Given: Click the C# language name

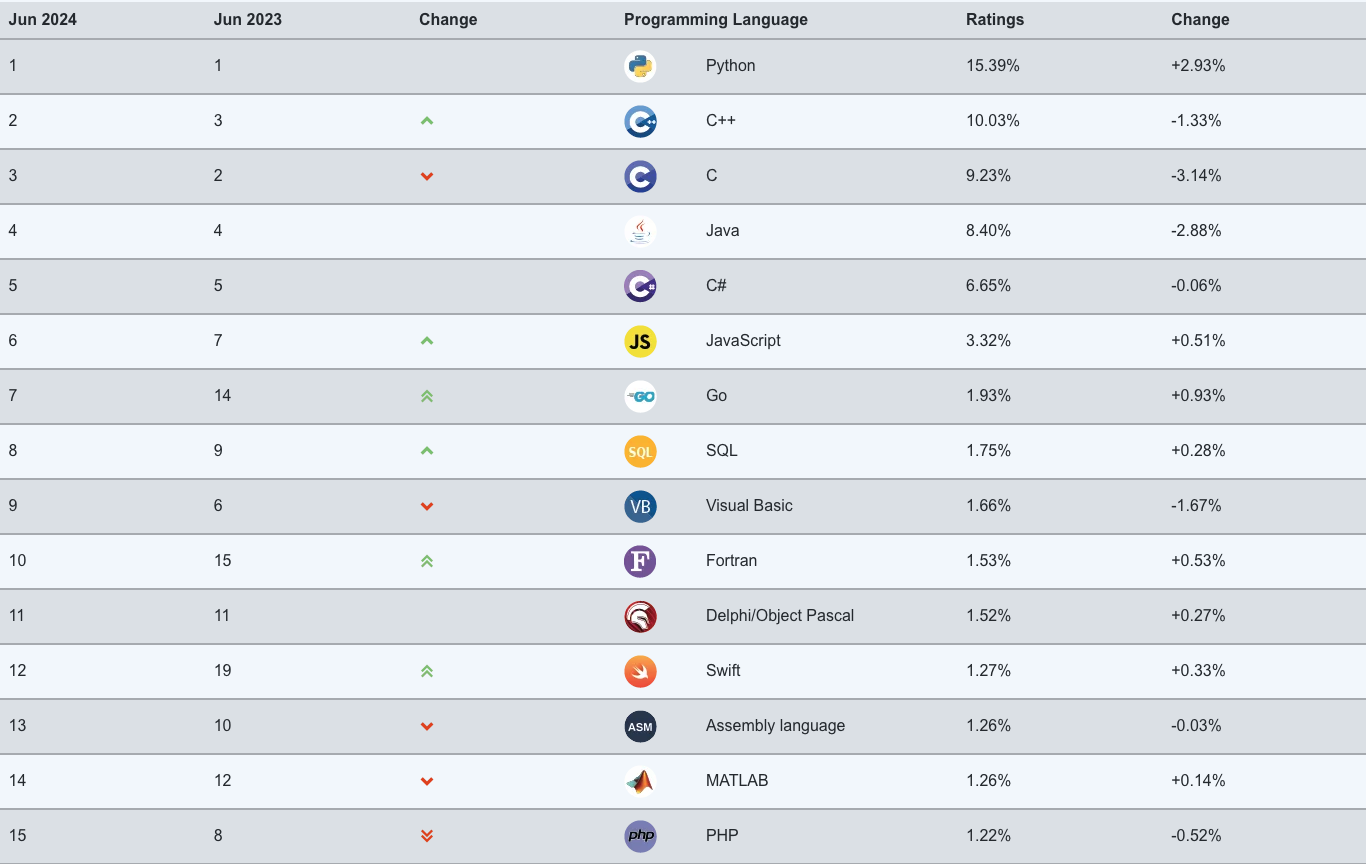Looking at the screenshot, I should click(x=716, y=286).
